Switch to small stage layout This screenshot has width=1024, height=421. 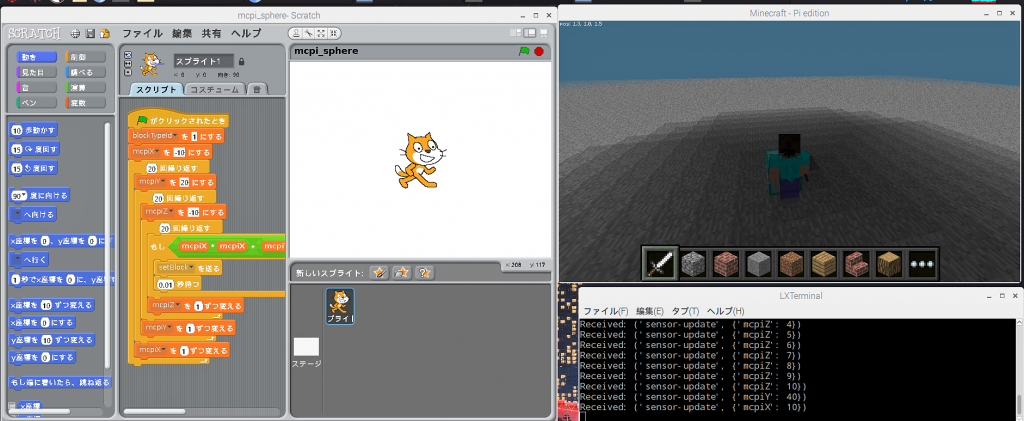tap(516, 33)
